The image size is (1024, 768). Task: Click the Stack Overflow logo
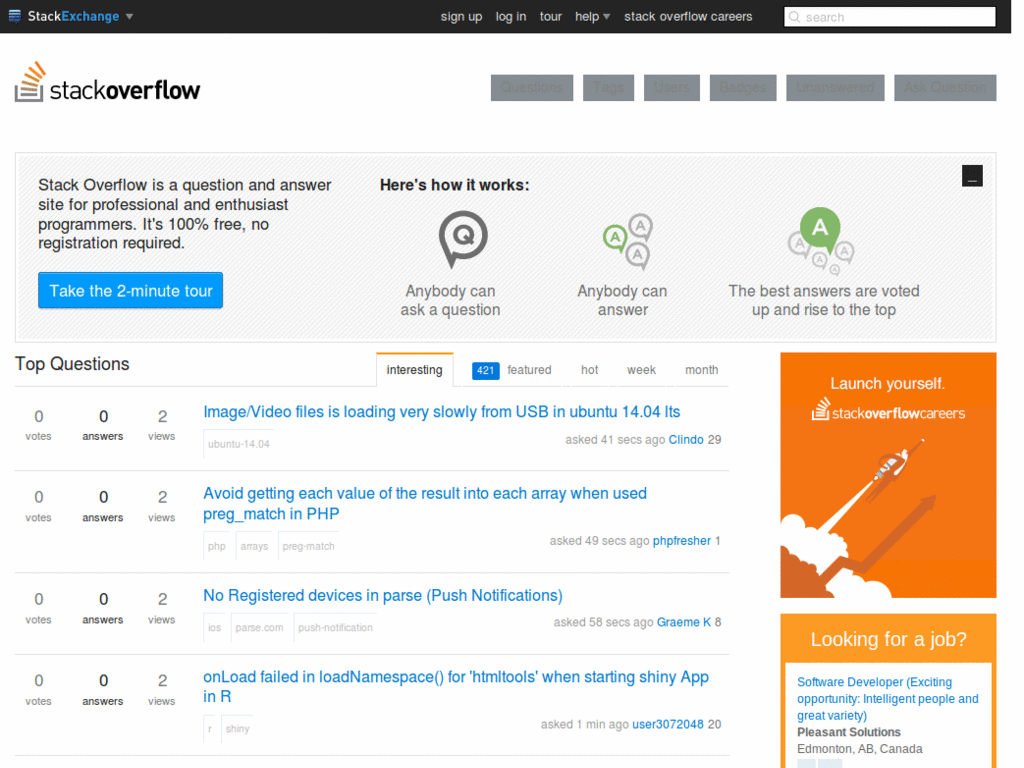pos(108,83)
